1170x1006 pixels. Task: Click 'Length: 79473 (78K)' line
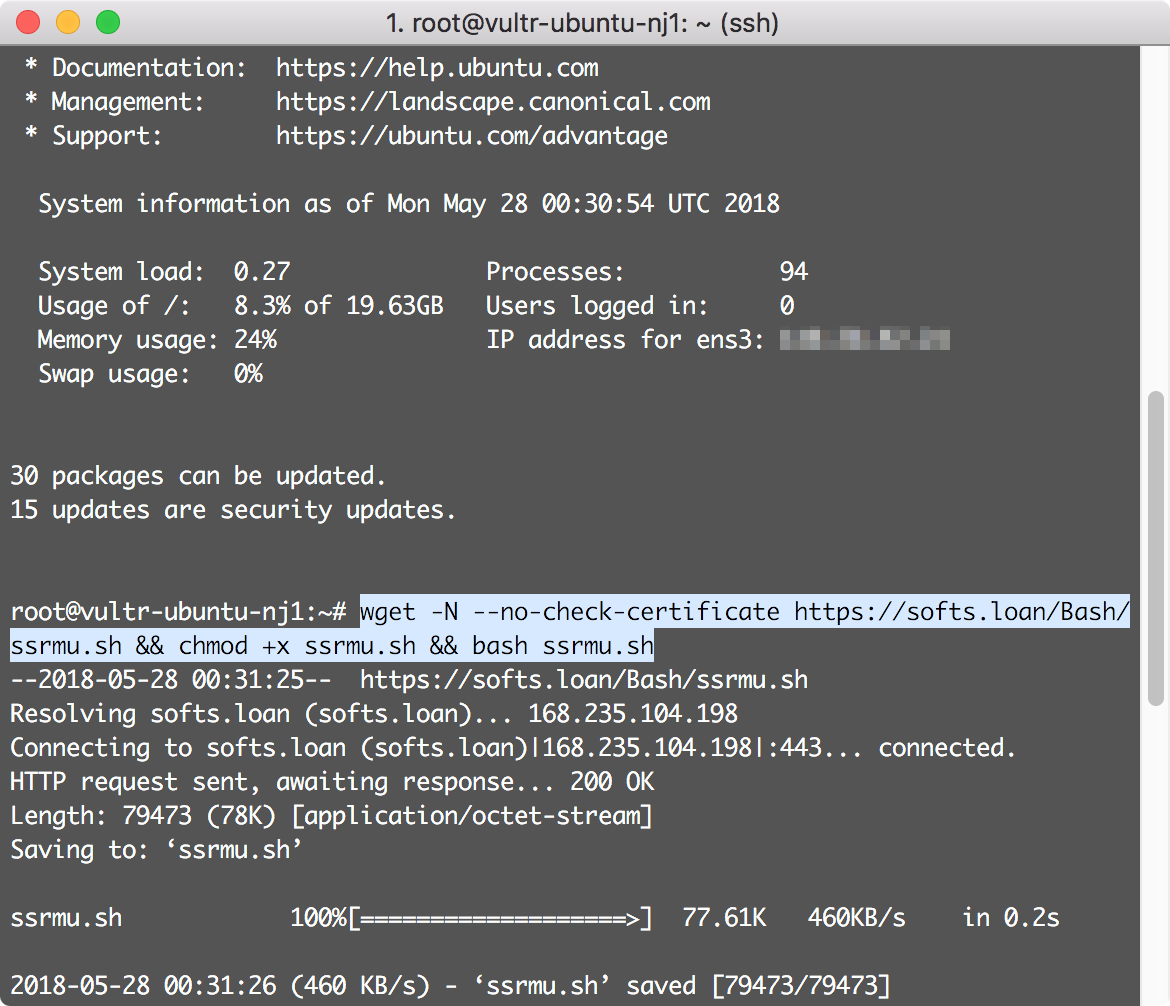(x=331, y=816)
